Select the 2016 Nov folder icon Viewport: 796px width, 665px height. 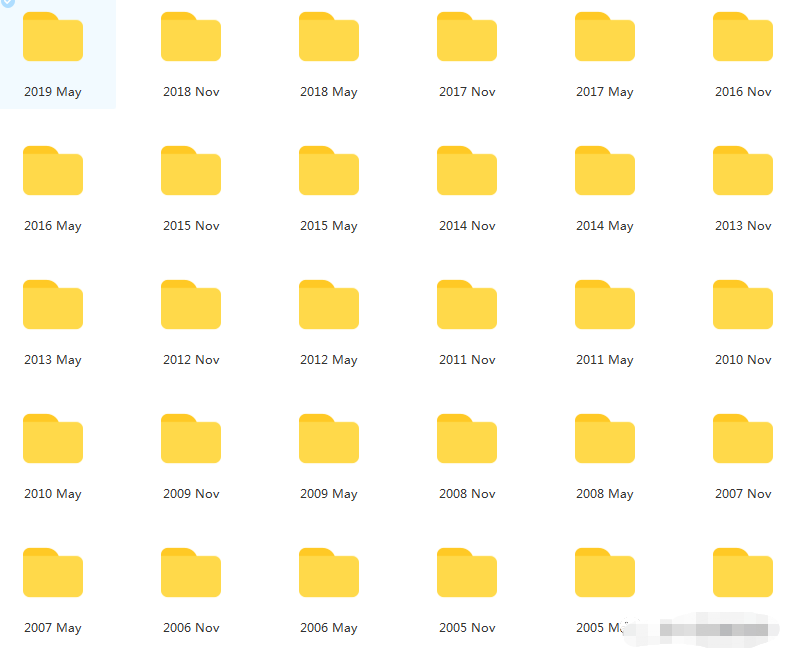click(x=743, y=37)
